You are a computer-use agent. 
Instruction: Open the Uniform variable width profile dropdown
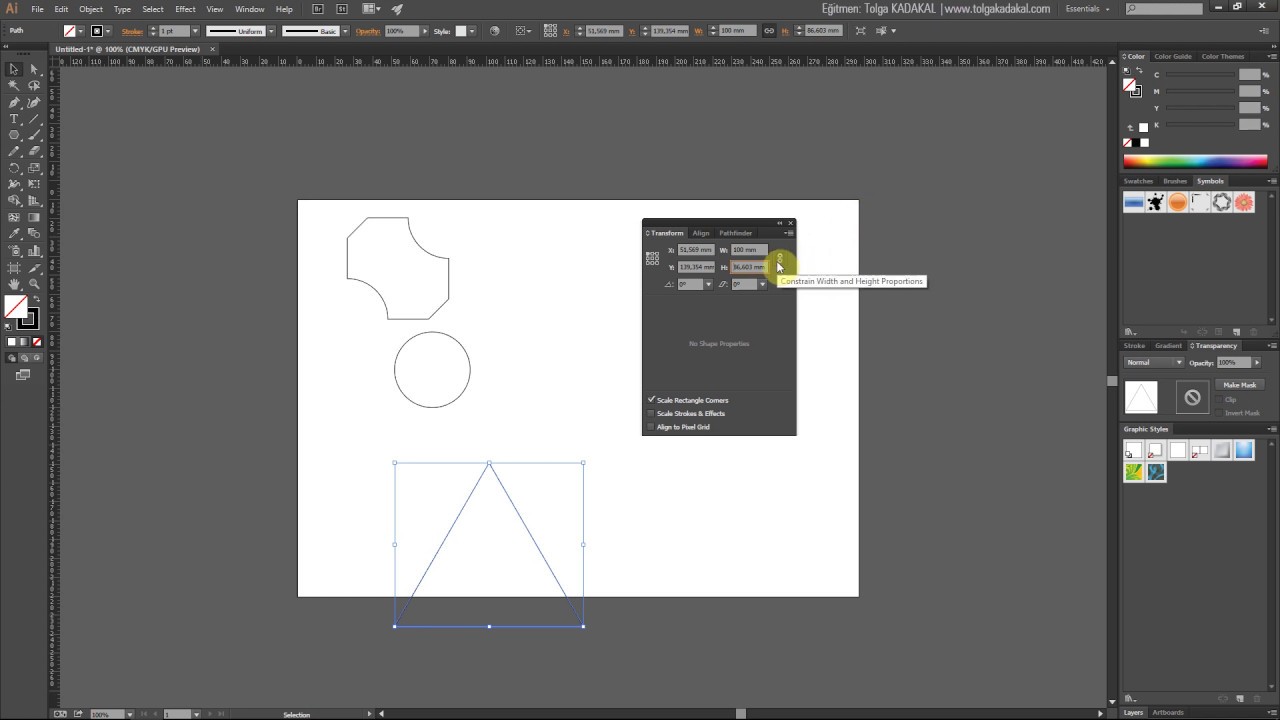(271, 30)
